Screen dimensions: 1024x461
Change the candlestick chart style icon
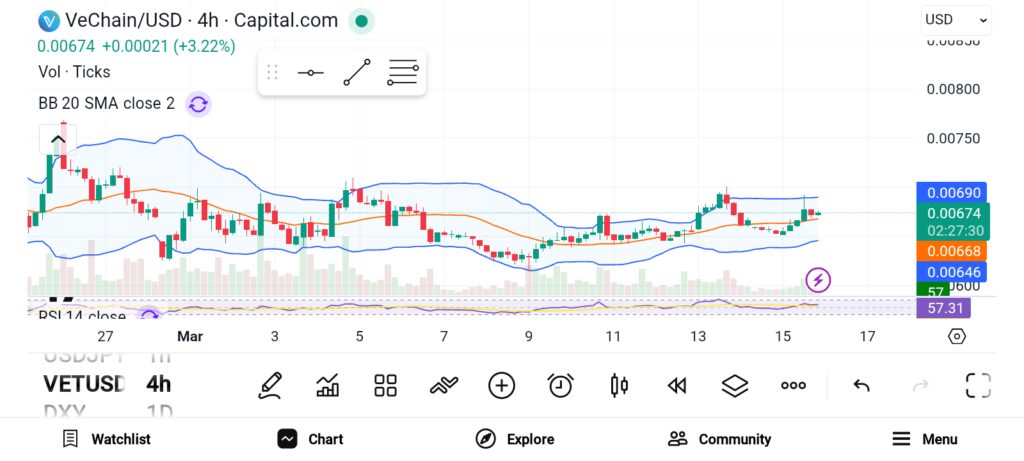(x=618, y=385)
